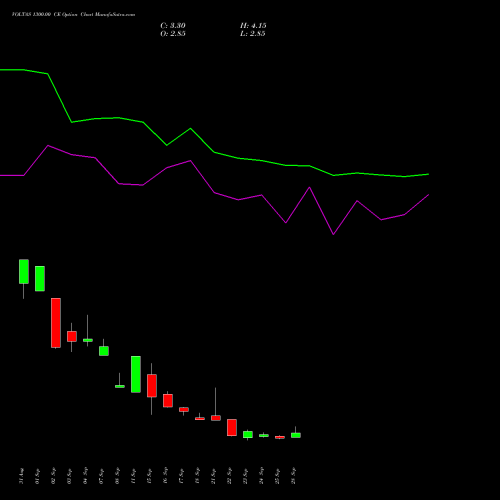This screenshot has height=500, width=500.
Task: Click the '22 Sep' date label
Action: (x=230, y=476)
